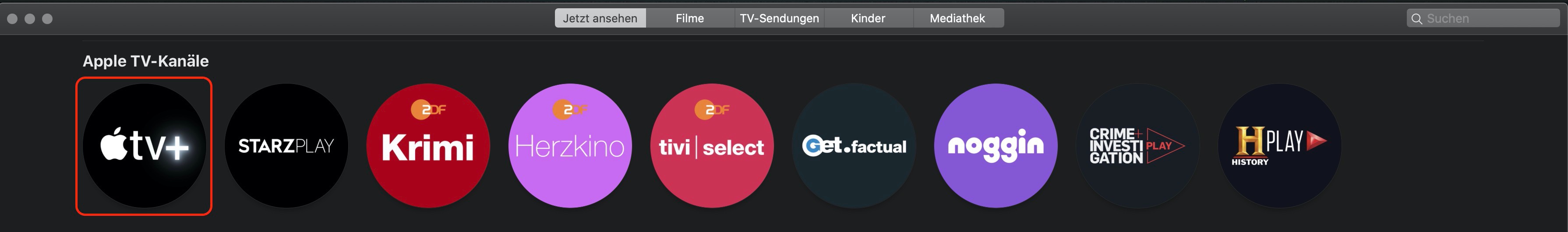The height and width of the screenshot is (232, 1568).
Task: Choose the ZDF tivi select channel
Action: 712,146
